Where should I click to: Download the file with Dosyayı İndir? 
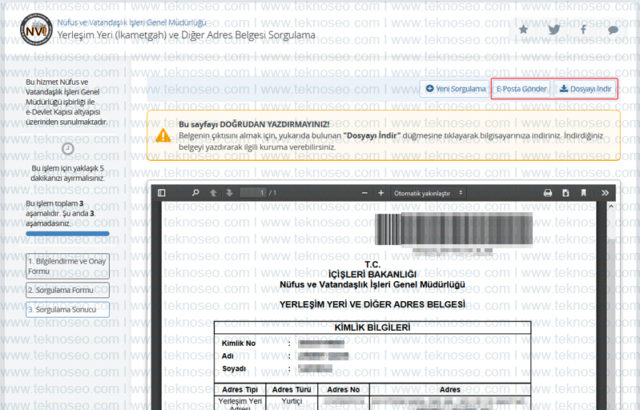pyautogui.click(x=585, y=89)
